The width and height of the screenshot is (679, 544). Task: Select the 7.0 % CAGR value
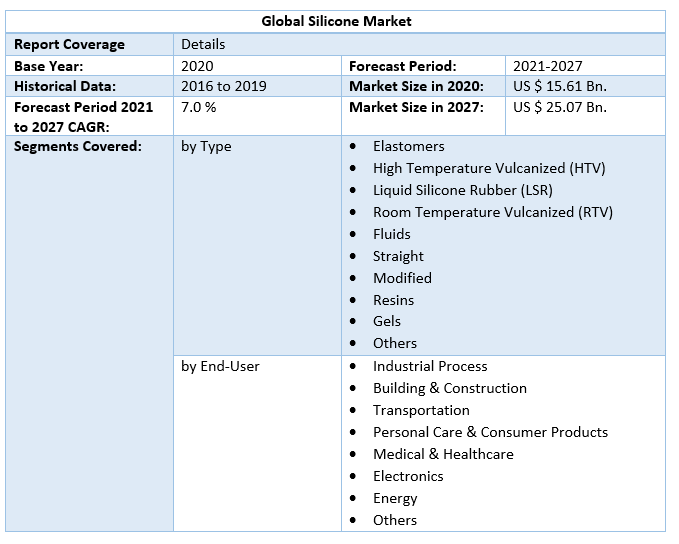[198, 107]
